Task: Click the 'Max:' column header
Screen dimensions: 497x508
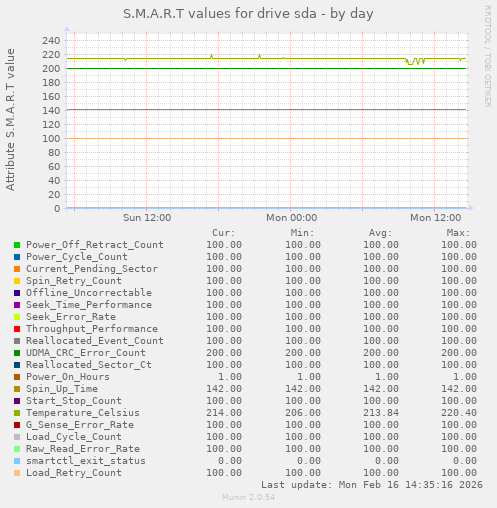Action: pos(458,233)
